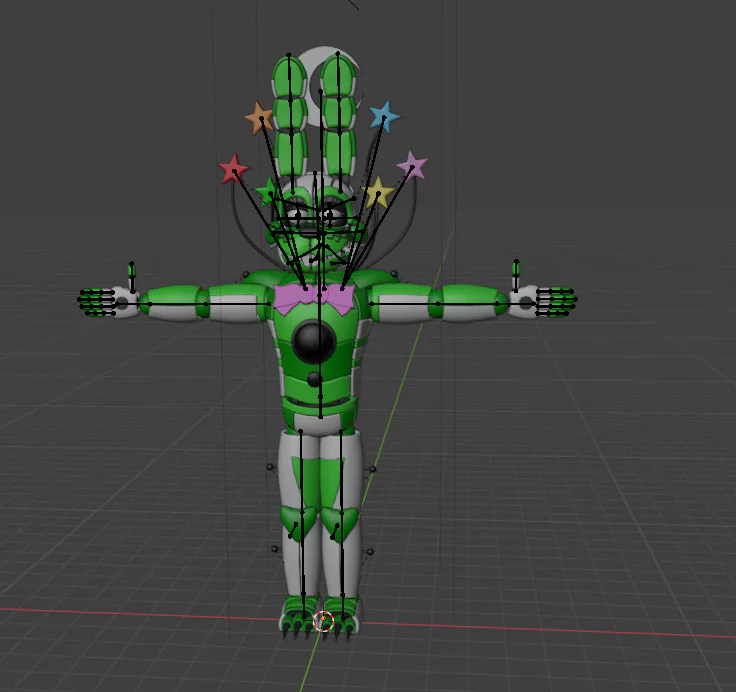This screenshot has width=736, height=692.
Task: Click the small black button below the chest sphere
Action: pos(314,378)
